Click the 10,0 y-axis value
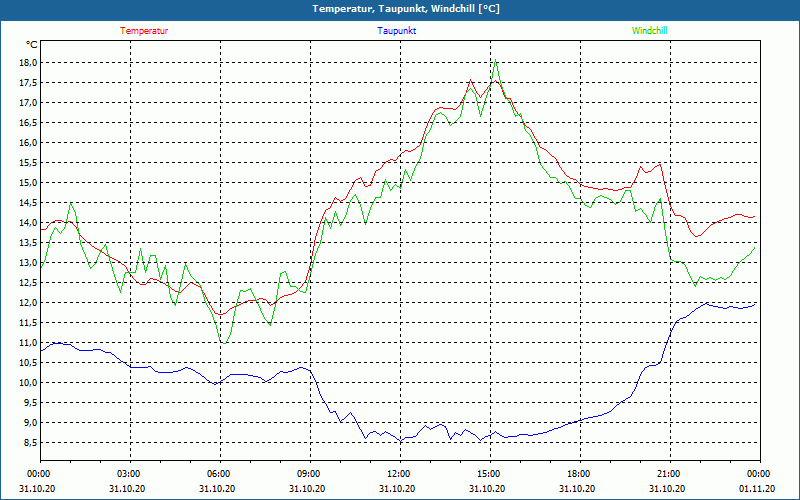The height and width of the screenshot is (500, 800). pyautogui.click(x=29, y=383)
